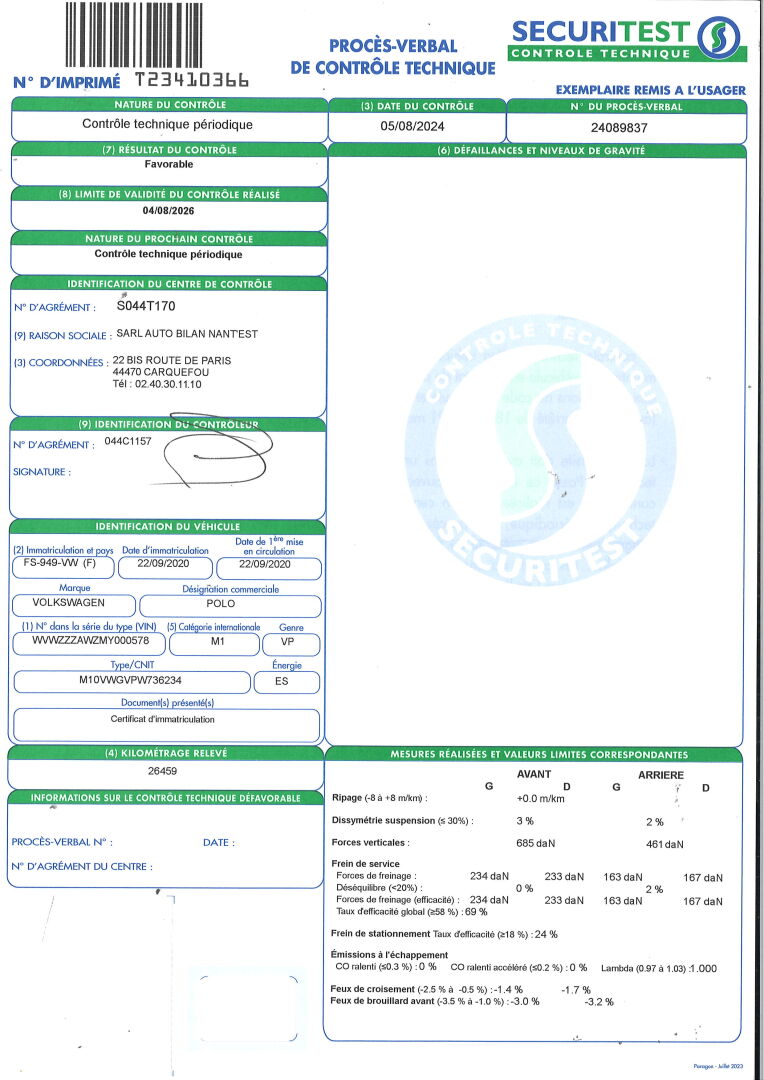Select the title 'PROCÈS-VERBAL DE CONTRÔLE TECHNIQUE'
The height and width of the screenshot is (1080, 764).
point(393,56)
